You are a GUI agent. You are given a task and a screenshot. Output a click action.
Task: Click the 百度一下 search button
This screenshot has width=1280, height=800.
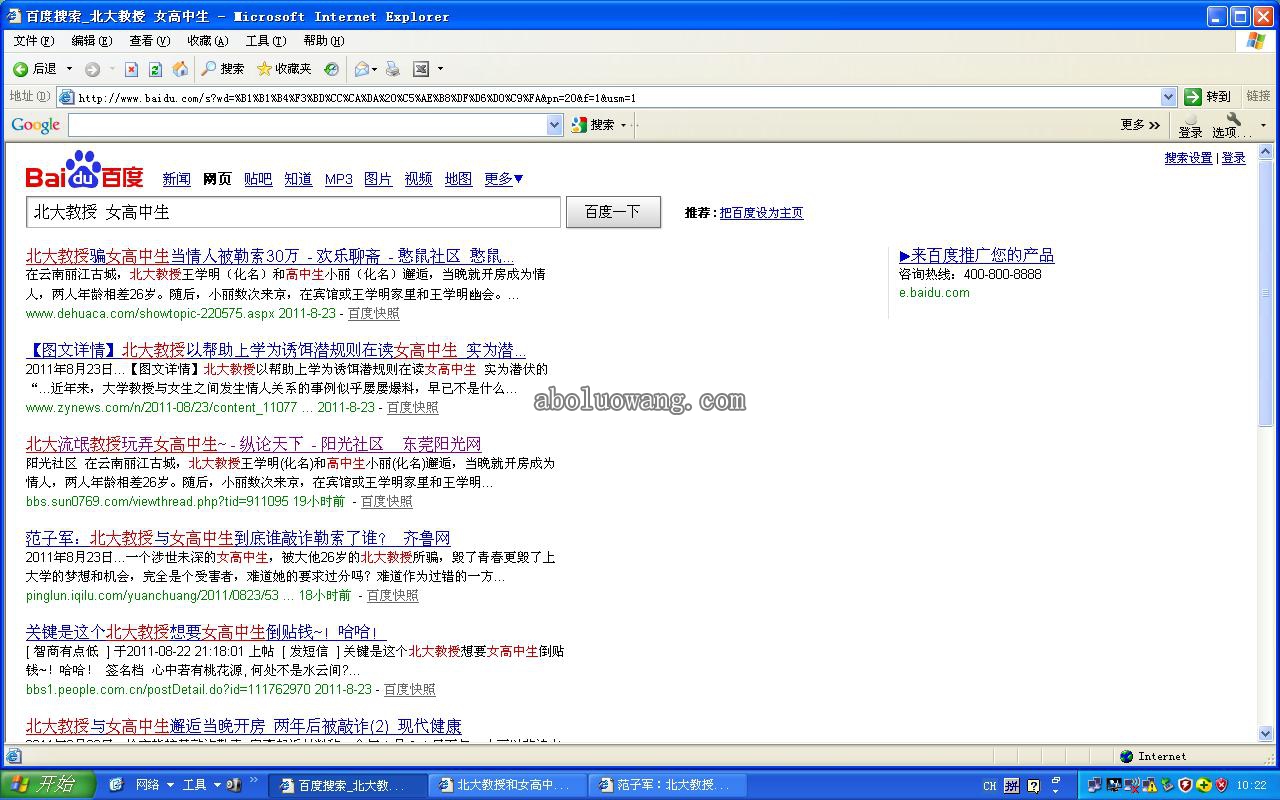[x=613, y=212]
